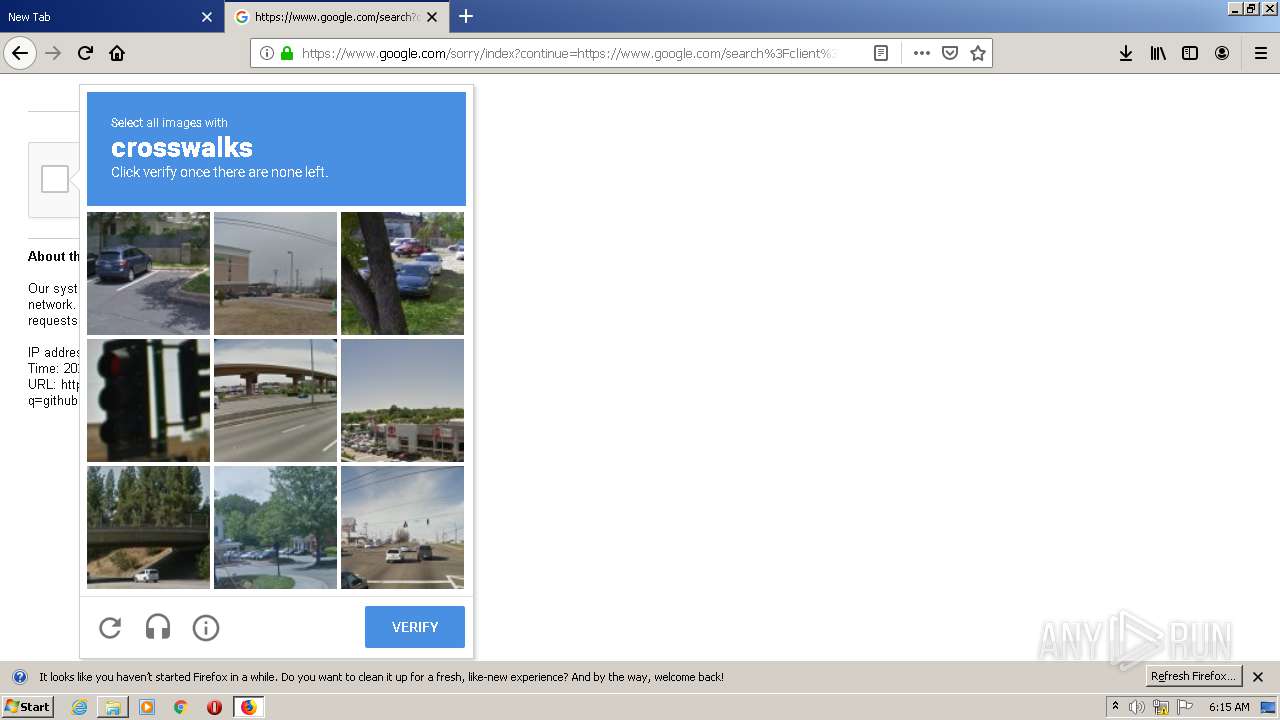Click the VERIFY button
Viewport: 1280px width, 720px height.
tap(415, 627)
